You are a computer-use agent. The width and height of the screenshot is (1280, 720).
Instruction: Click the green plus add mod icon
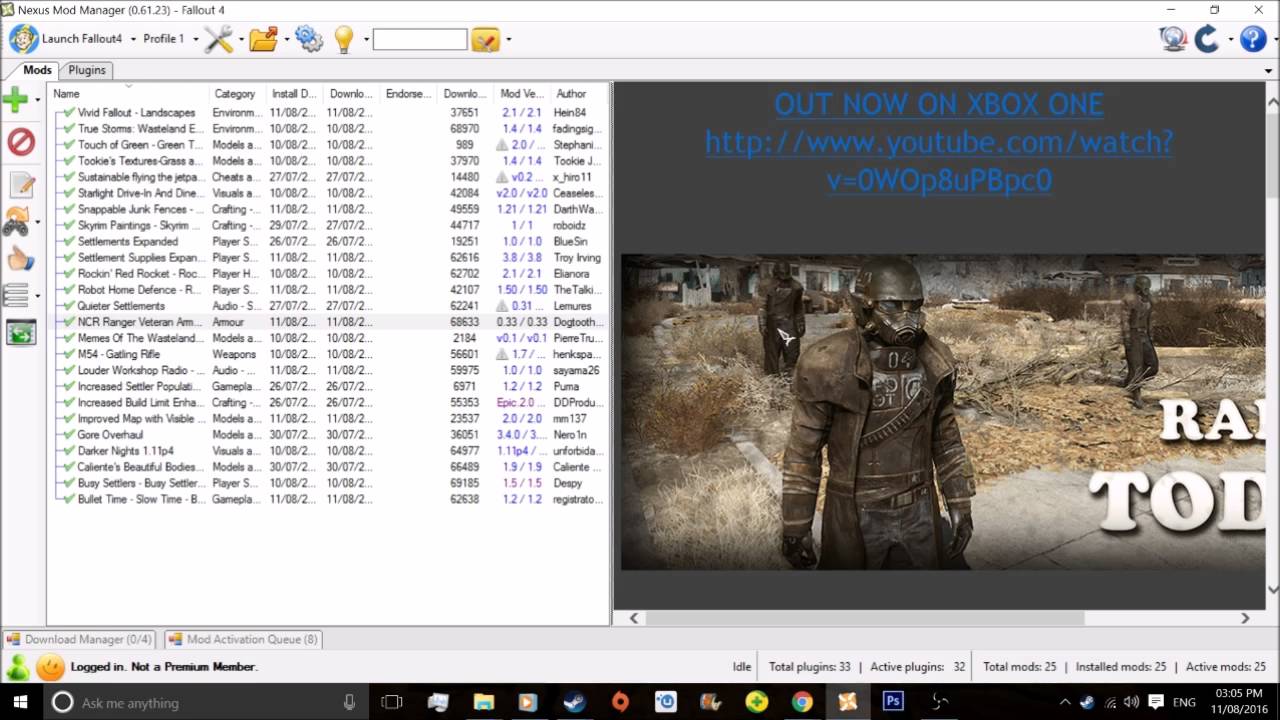[15, 99]
